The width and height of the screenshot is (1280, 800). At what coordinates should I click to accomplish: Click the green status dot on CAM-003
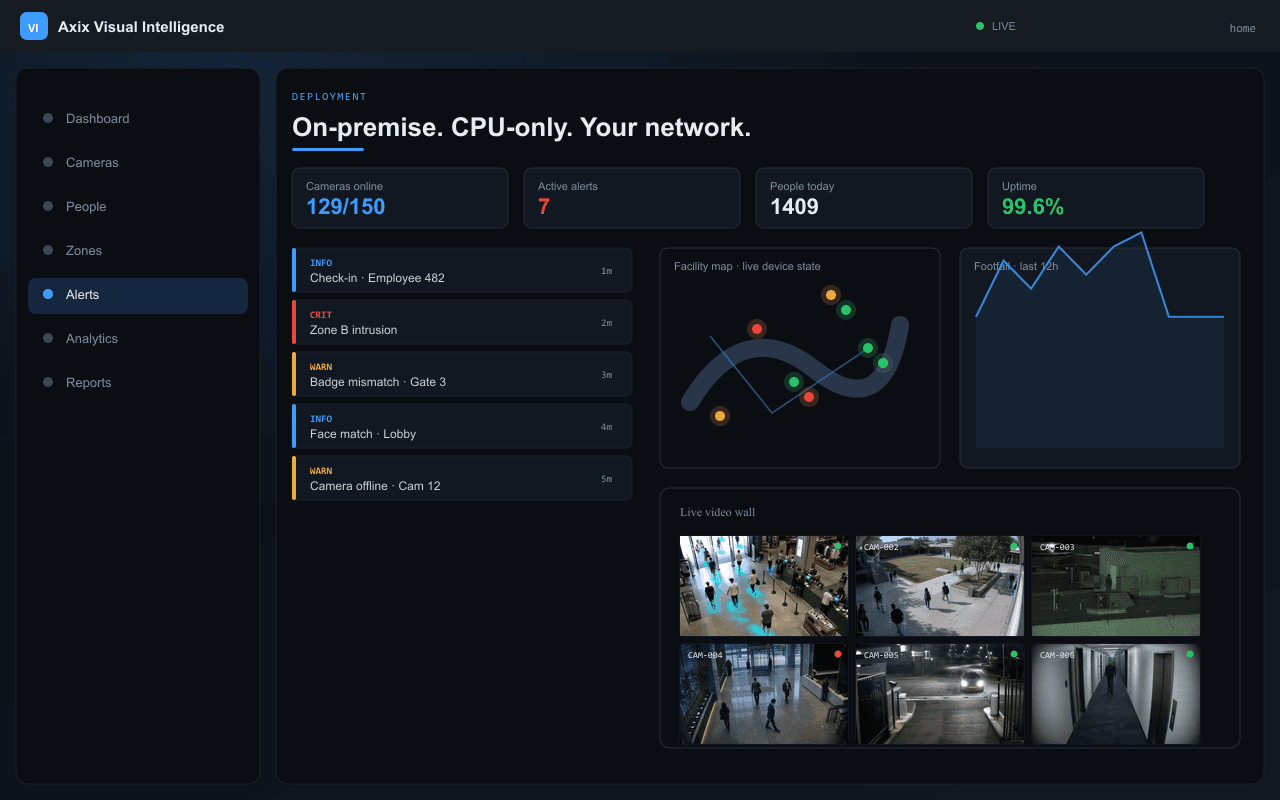click(x=1190, y=546)
